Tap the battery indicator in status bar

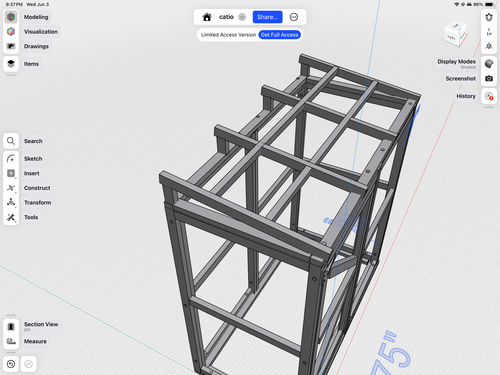pos(490,4)
